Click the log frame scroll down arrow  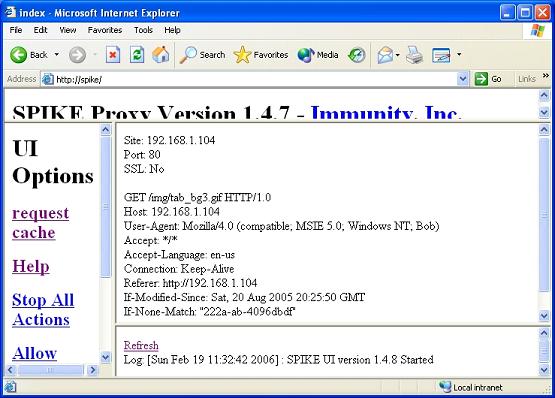click(x=544, y=370)
